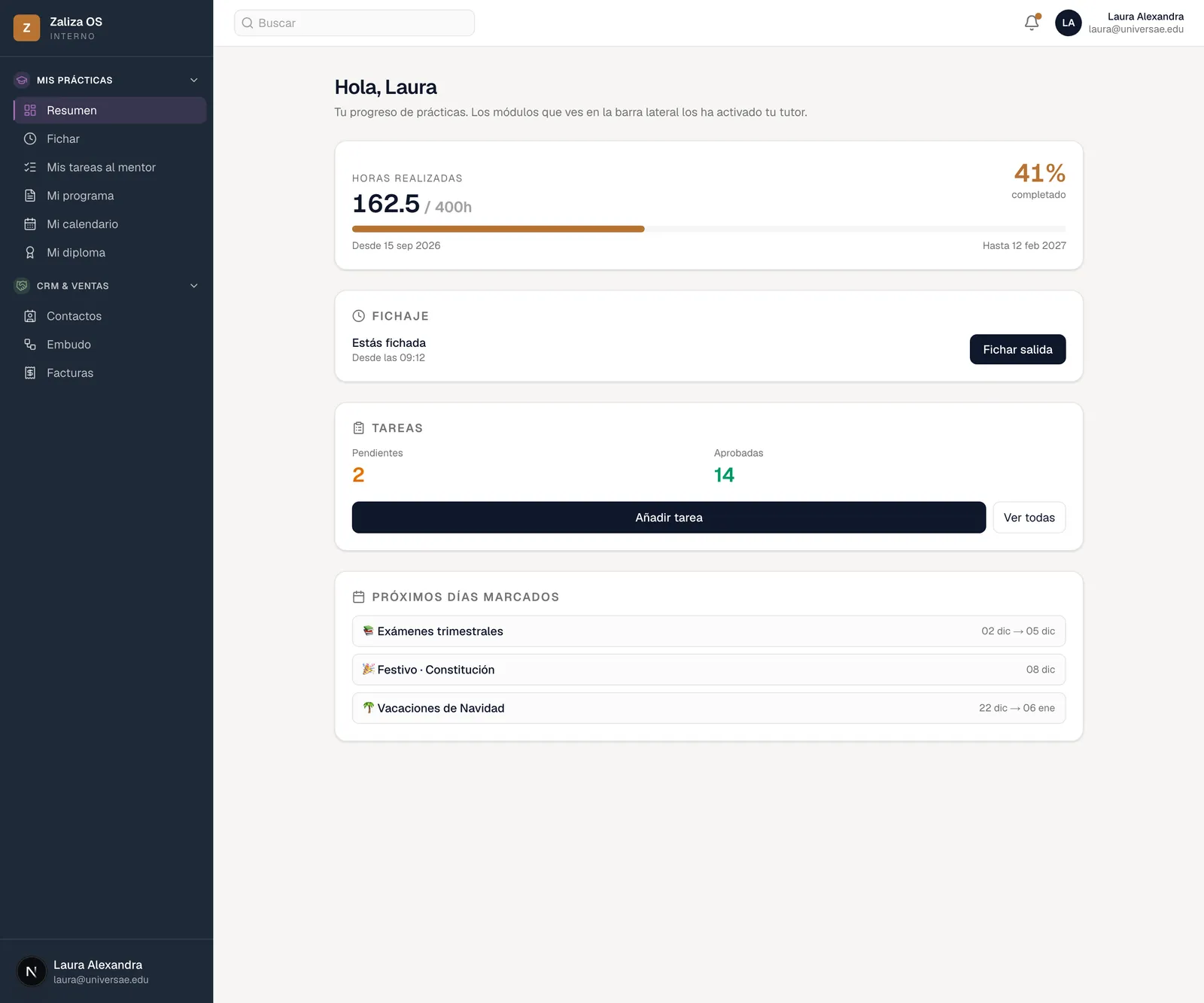Open the Festivo · Constitución row

709,670
